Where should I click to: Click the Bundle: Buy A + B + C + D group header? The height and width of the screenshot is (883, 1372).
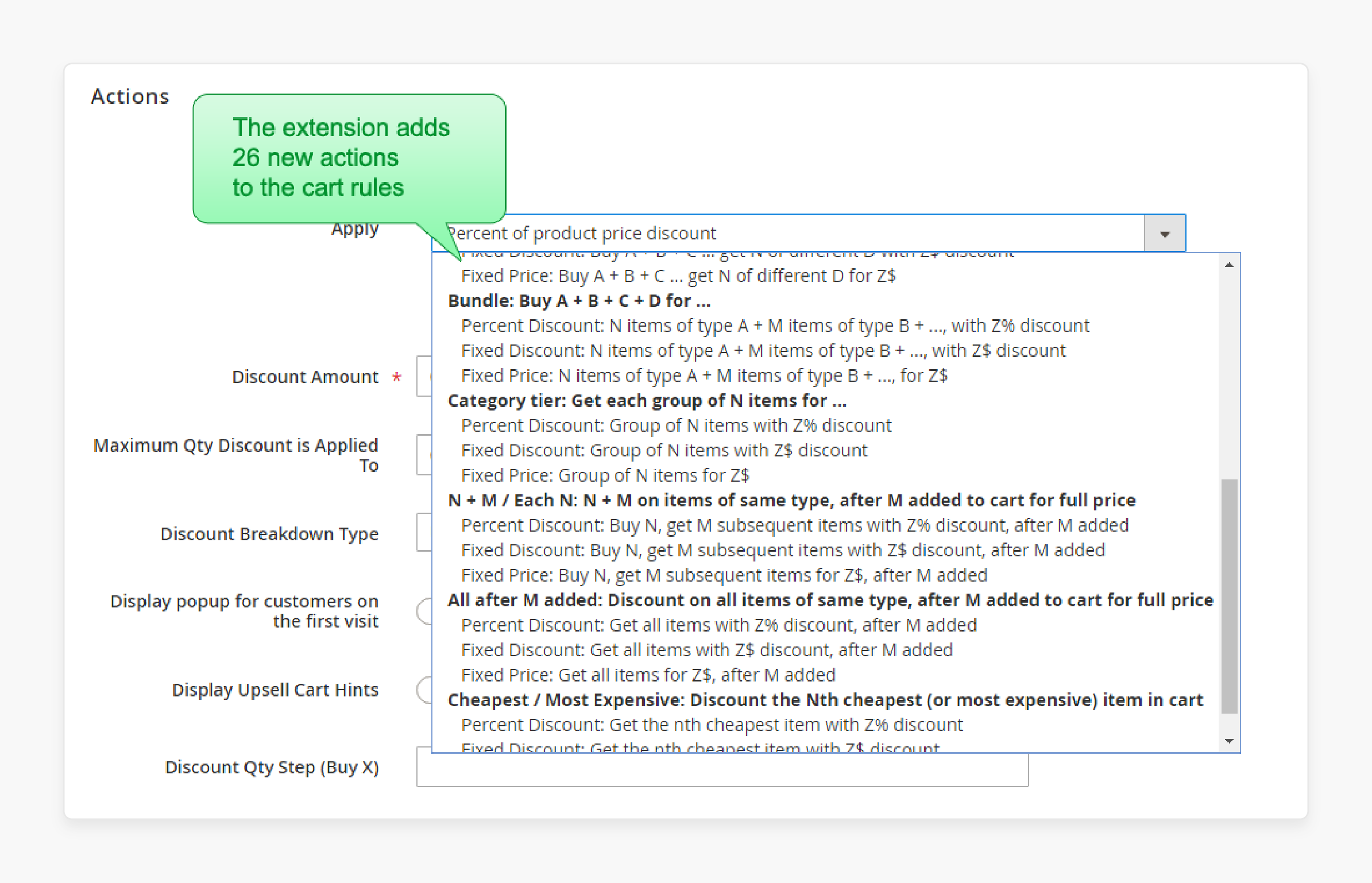(579, 301)
